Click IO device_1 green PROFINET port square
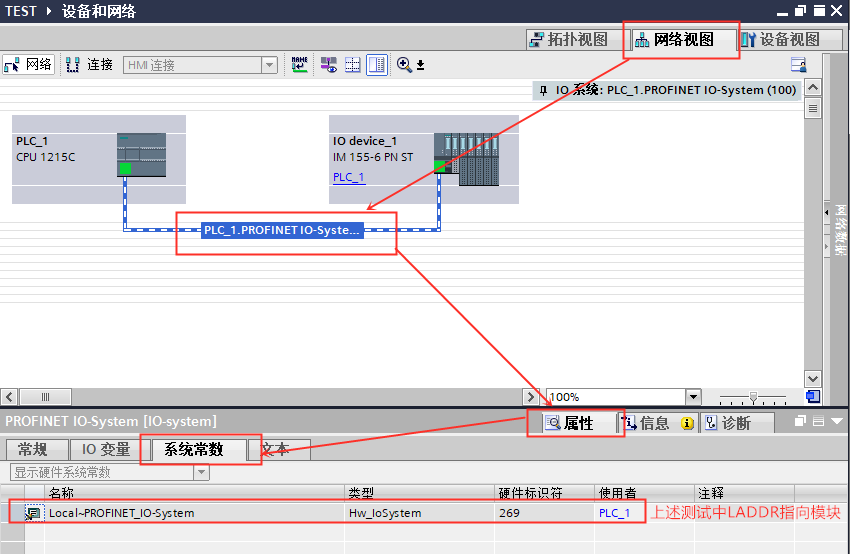Viewport: 850px width, 554px height. coord(440,166)
